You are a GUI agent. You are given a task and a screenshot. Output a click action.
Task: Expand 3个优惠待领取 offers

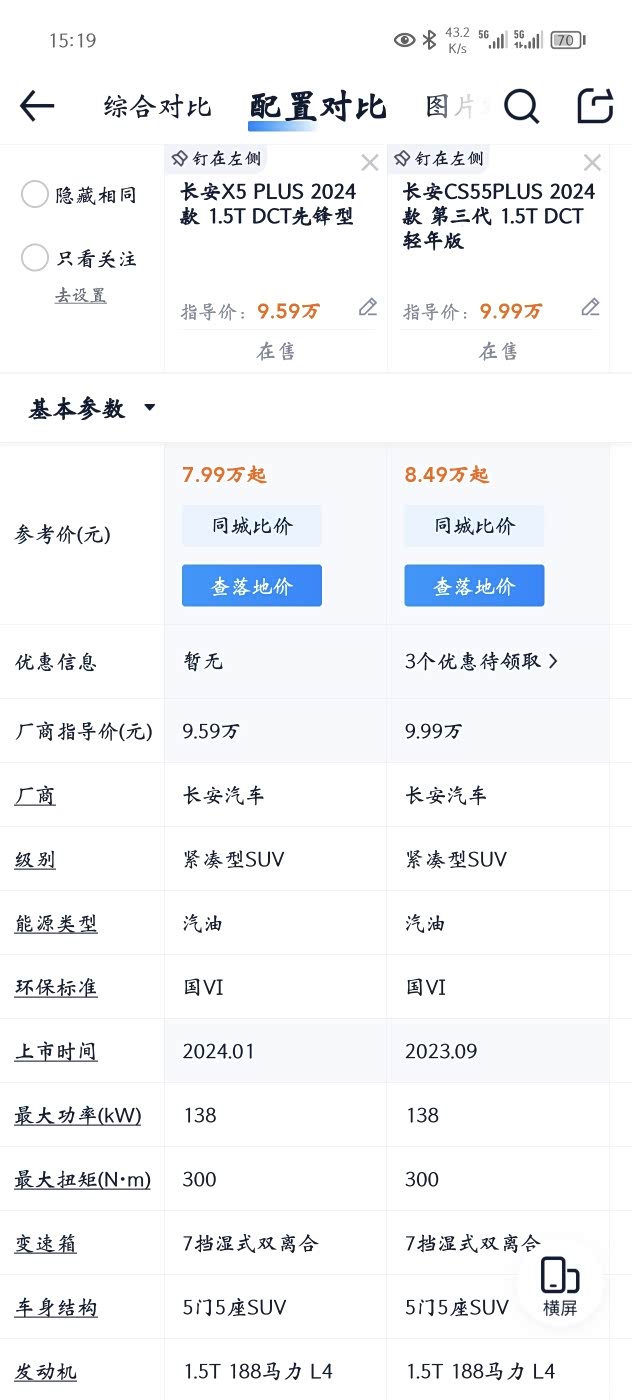tap(481, 661)
